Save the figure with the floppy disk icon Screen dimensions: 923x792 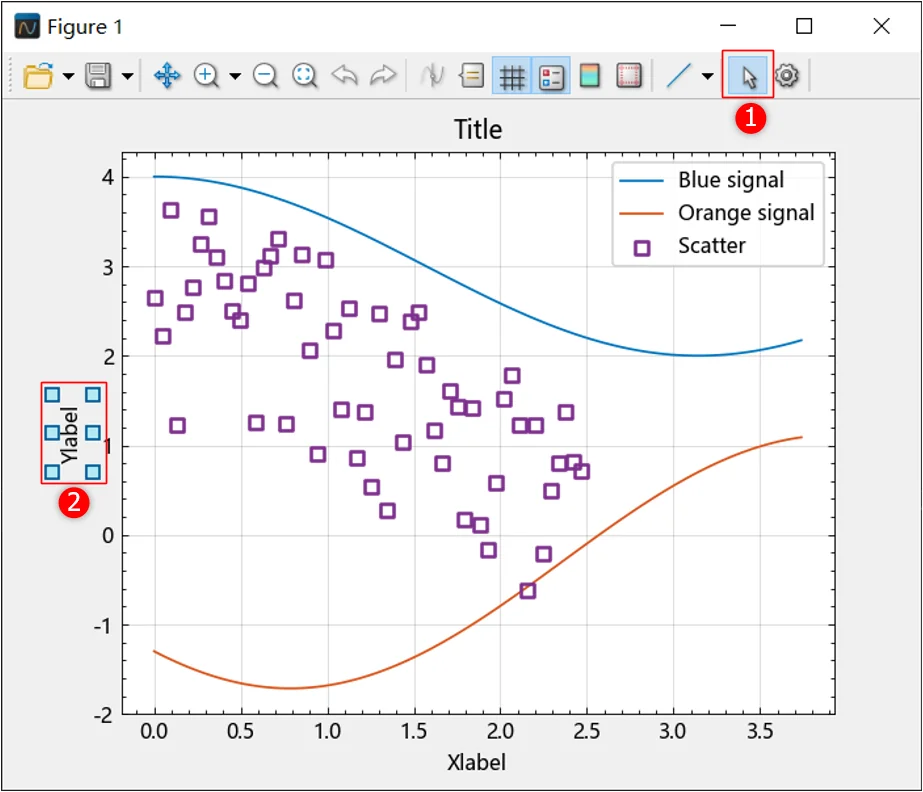click(x=98, y=76)
